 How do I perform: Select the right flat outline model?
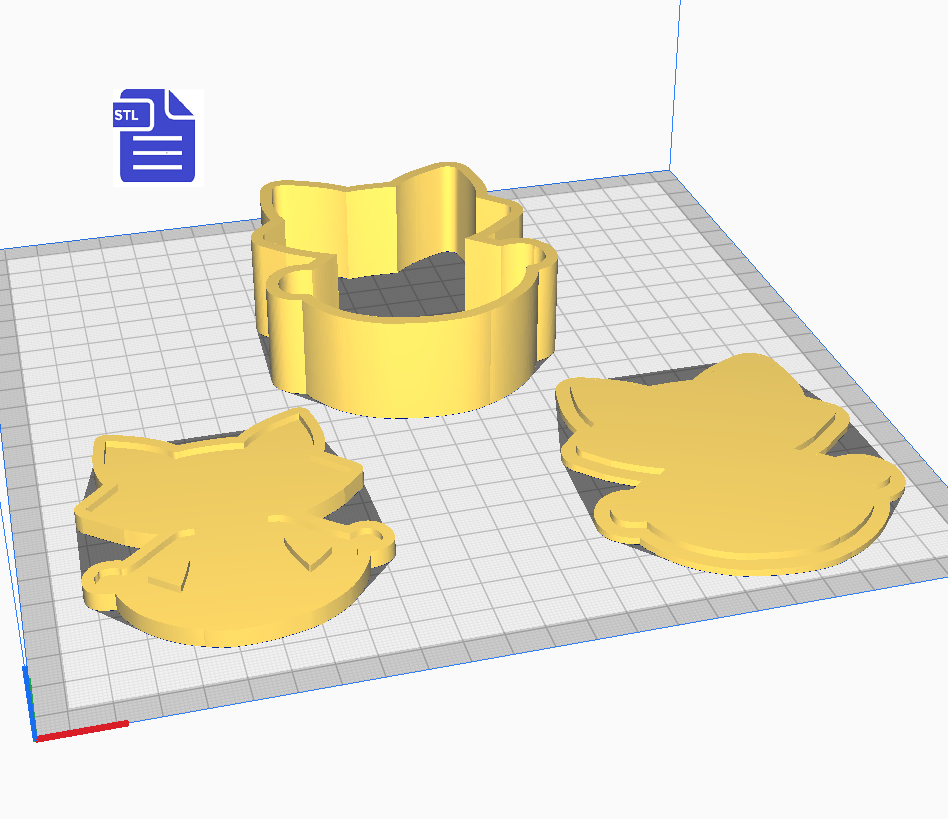click(730, 480)
